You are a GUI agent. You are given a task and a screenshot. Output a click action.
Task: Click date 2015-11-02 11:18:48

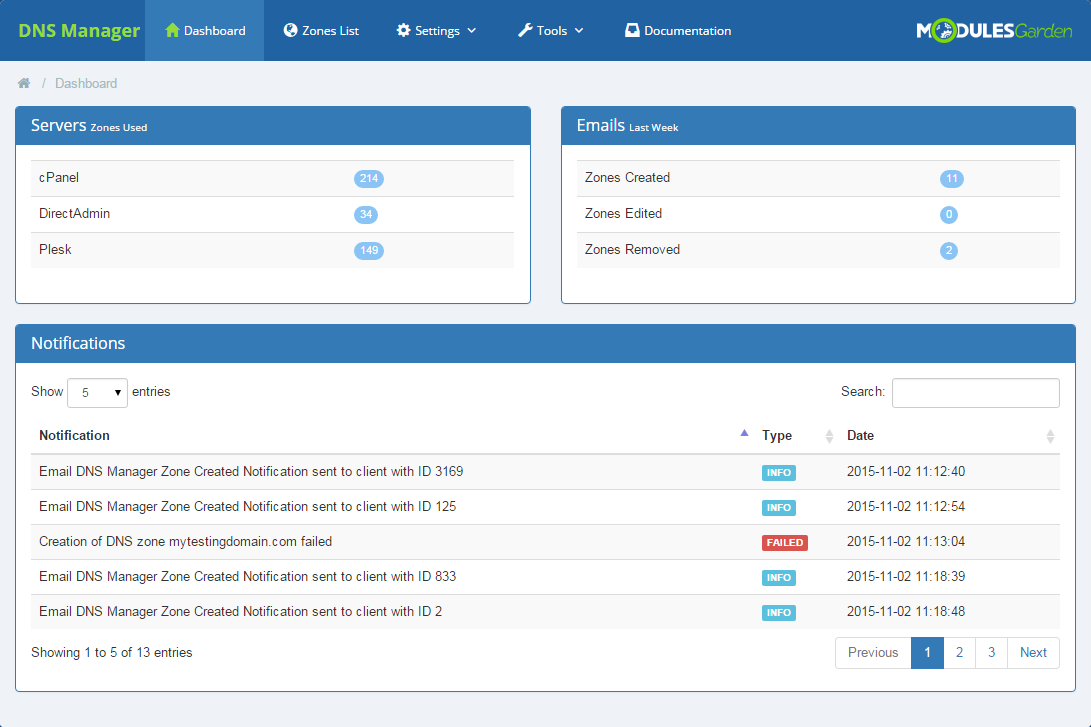[906, 612]
